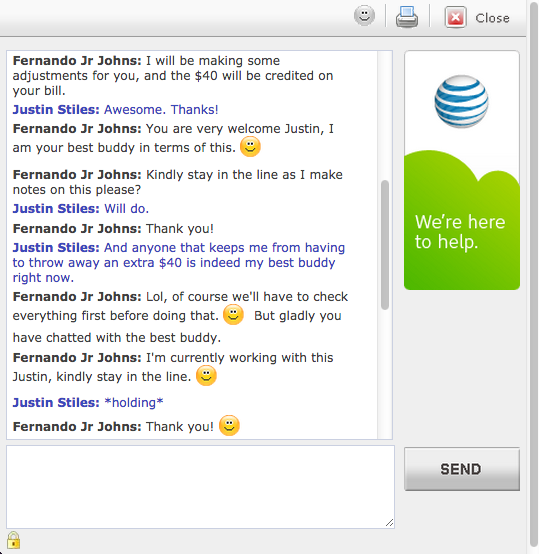Click inside the message text box
The width and height of the screenshot is (539, 554).
(x=200, y=487)
